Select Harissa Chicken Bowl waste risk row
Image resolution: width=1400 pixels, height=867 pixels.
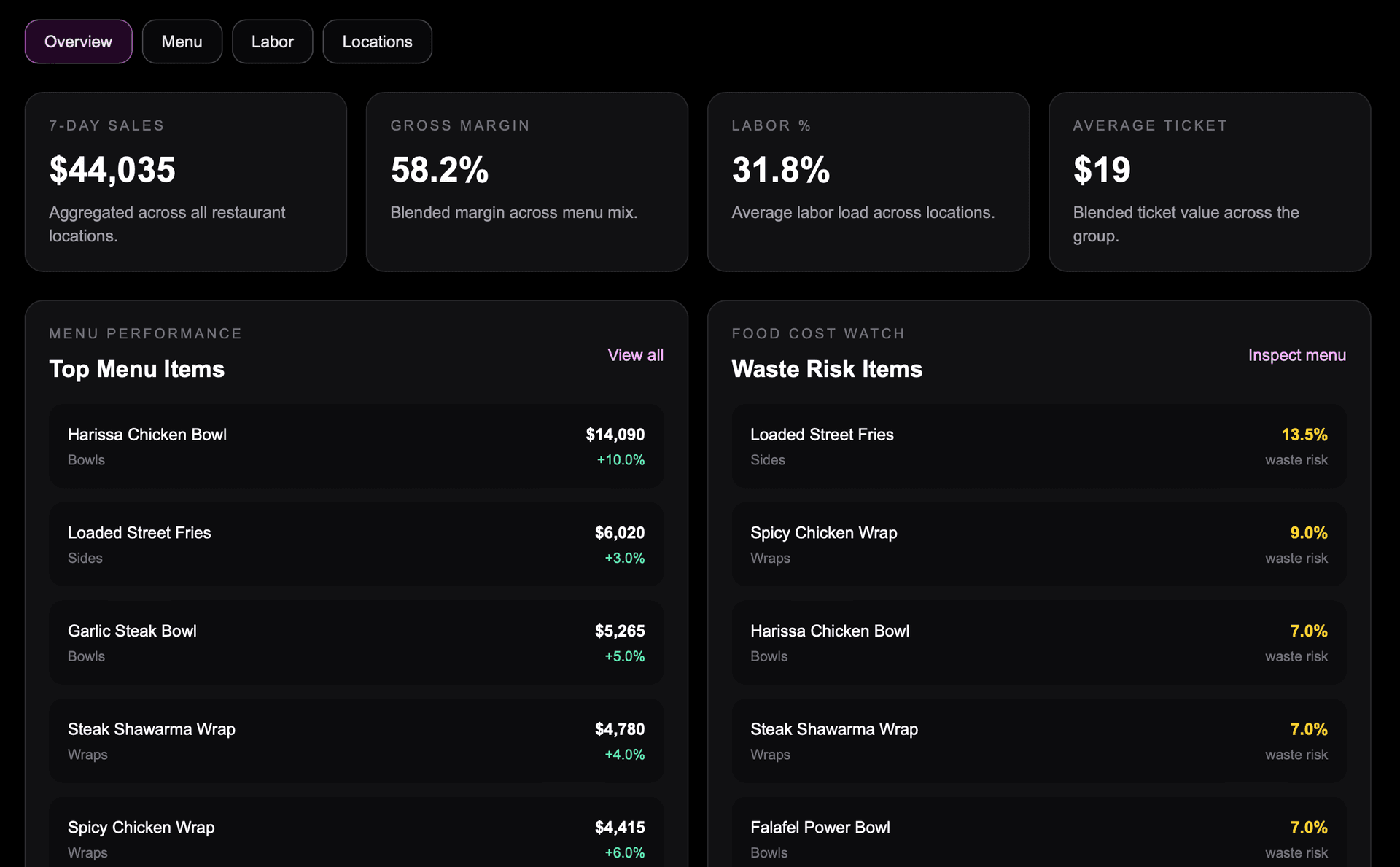pyautogui.click(x=1039, y=642)
